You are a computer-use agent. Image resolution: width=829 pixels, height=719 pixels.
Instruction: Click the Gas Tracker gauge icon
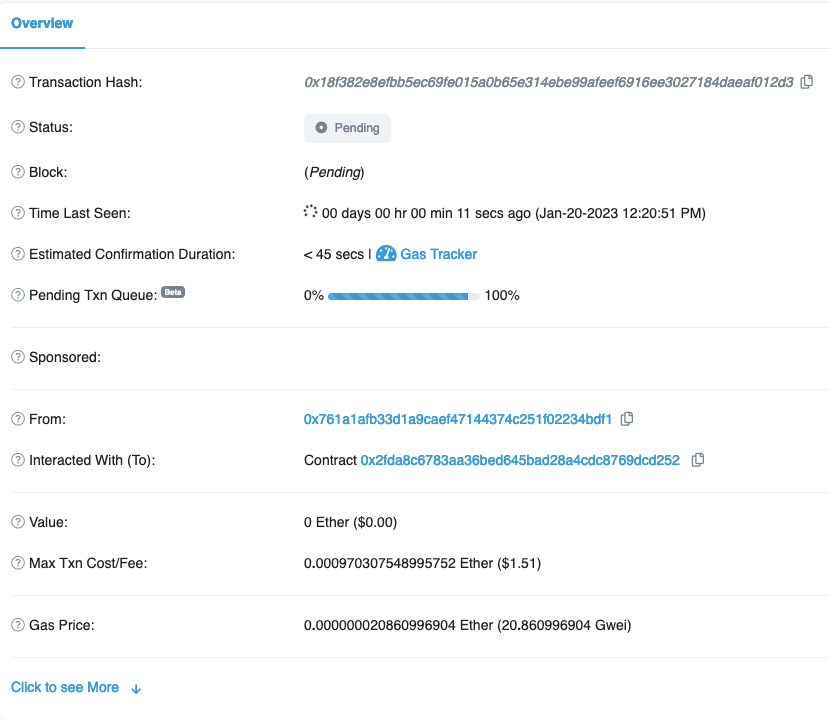pos(386,254)
